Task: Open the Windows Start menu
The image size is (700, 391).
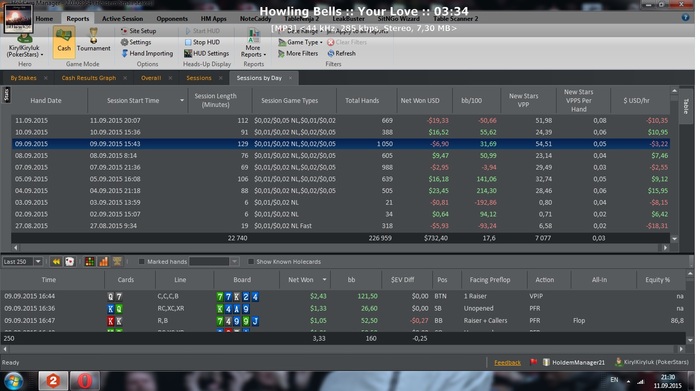Action: point(14,382)
